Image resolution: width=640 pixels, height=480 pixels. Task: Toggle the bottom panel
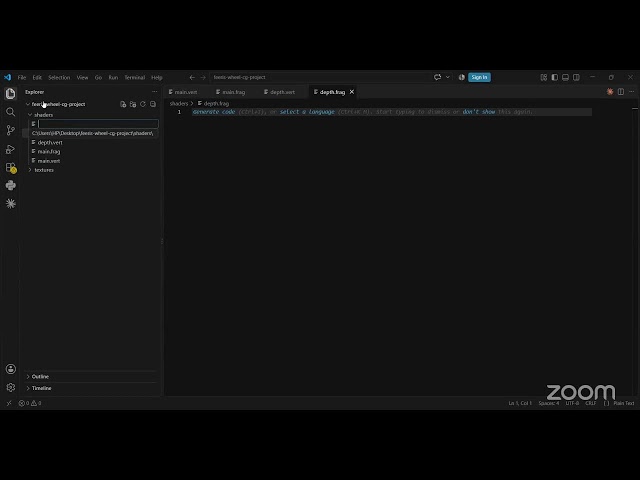(x=565, y=77)
